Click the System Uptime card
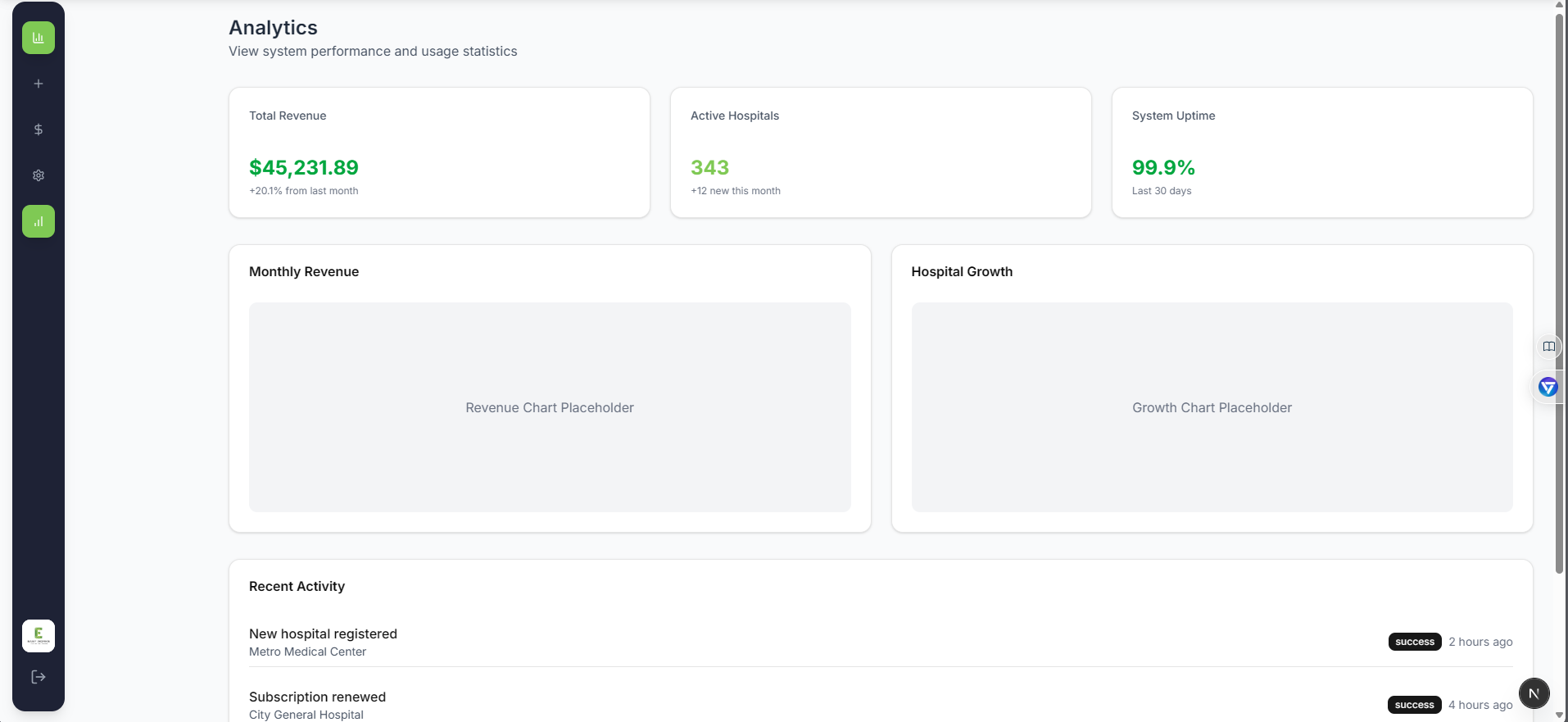The width and height of the screenshot is (1568, 722). click(x=1321, y=152)
